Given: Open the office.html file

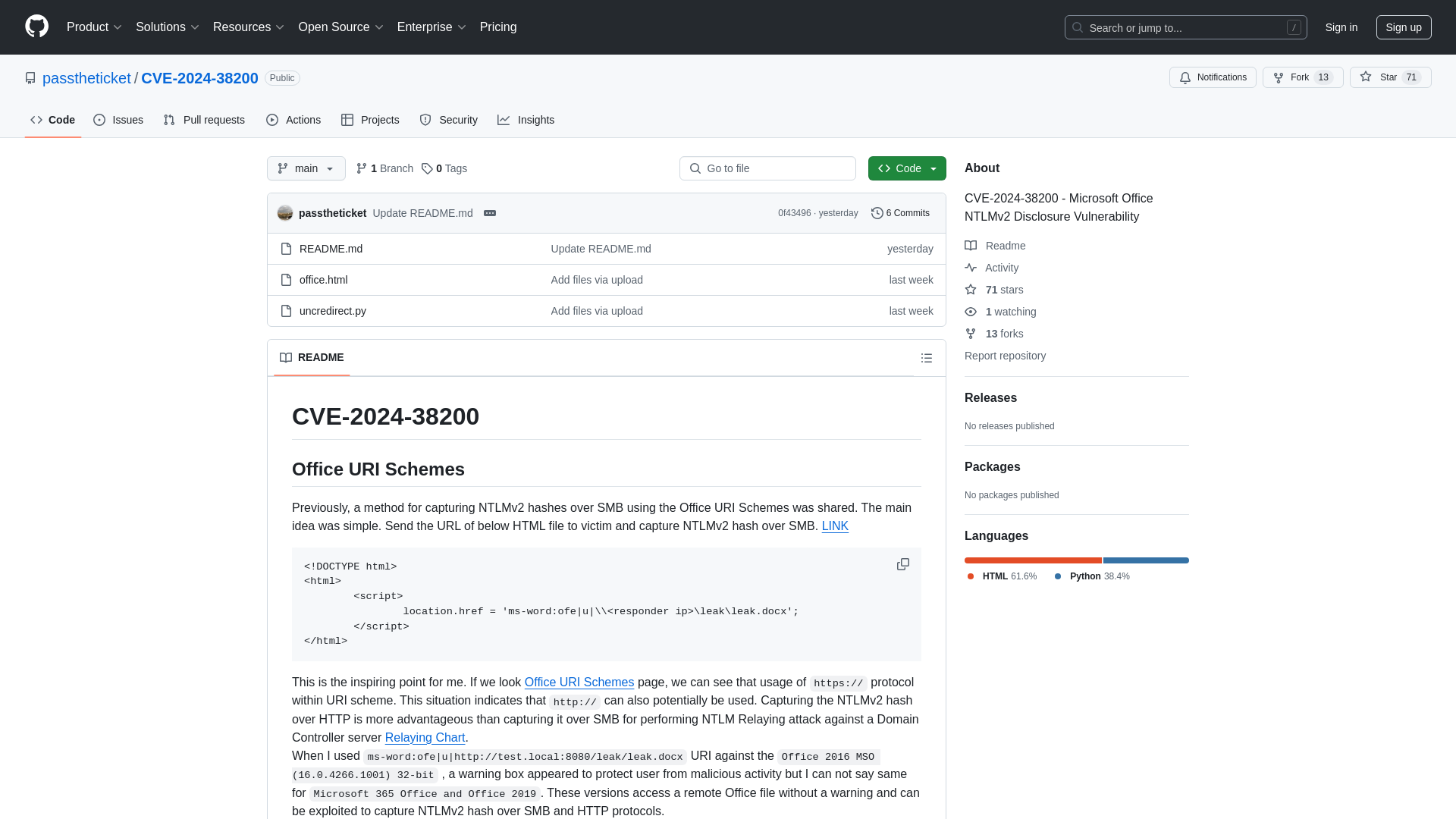Looking at the screenshot, I should [x=323, y=280].
